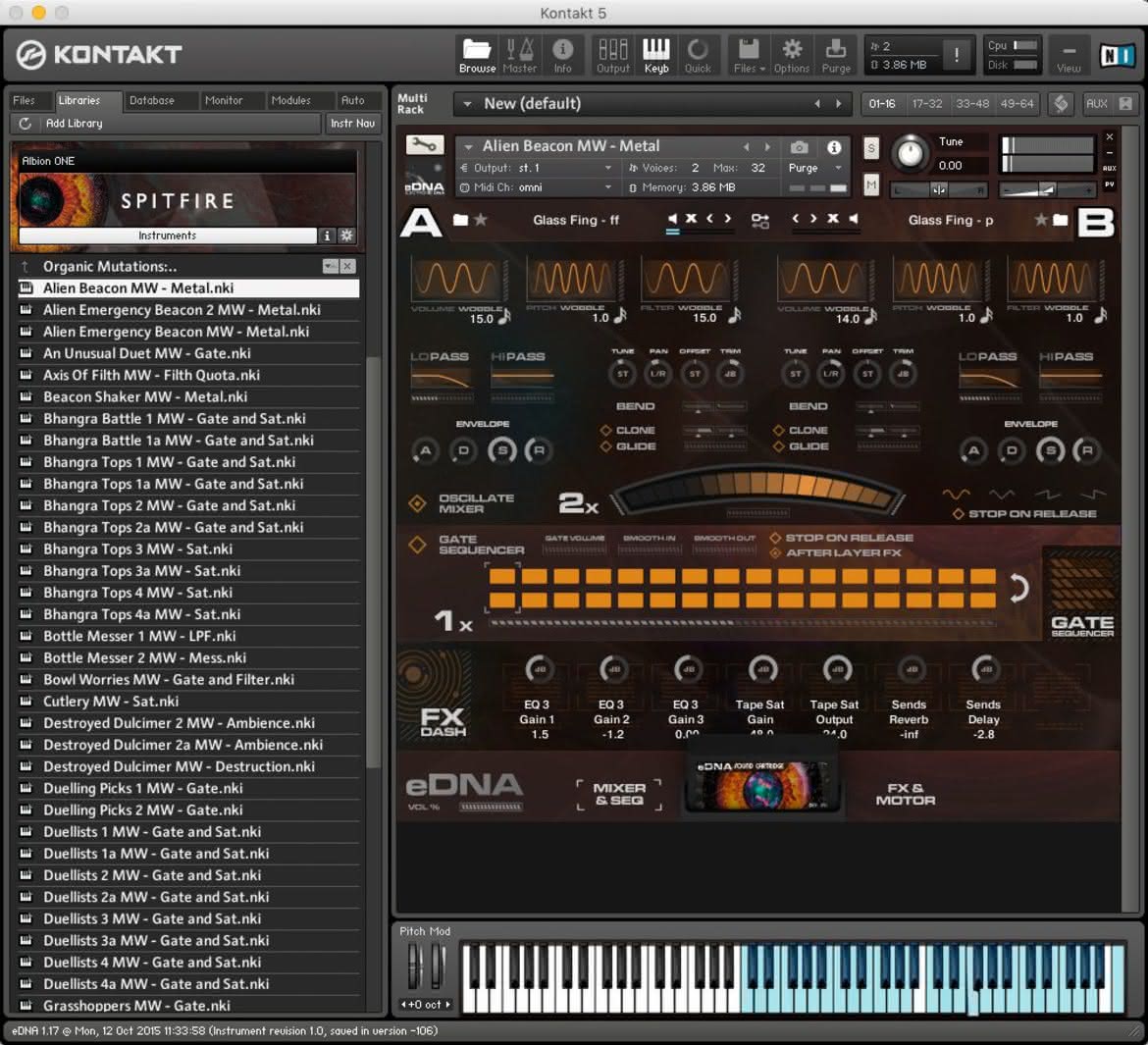Click the NI logo icon
The image size is (1148, 1045).
(x=1118, y=55)
